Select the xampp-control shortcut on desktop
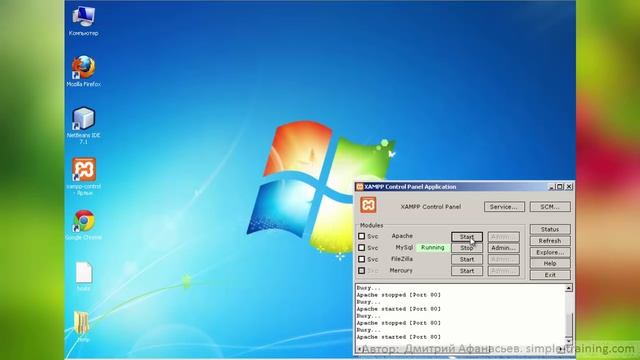This screenshot has width=640, height=360. (x=84, y=176)
